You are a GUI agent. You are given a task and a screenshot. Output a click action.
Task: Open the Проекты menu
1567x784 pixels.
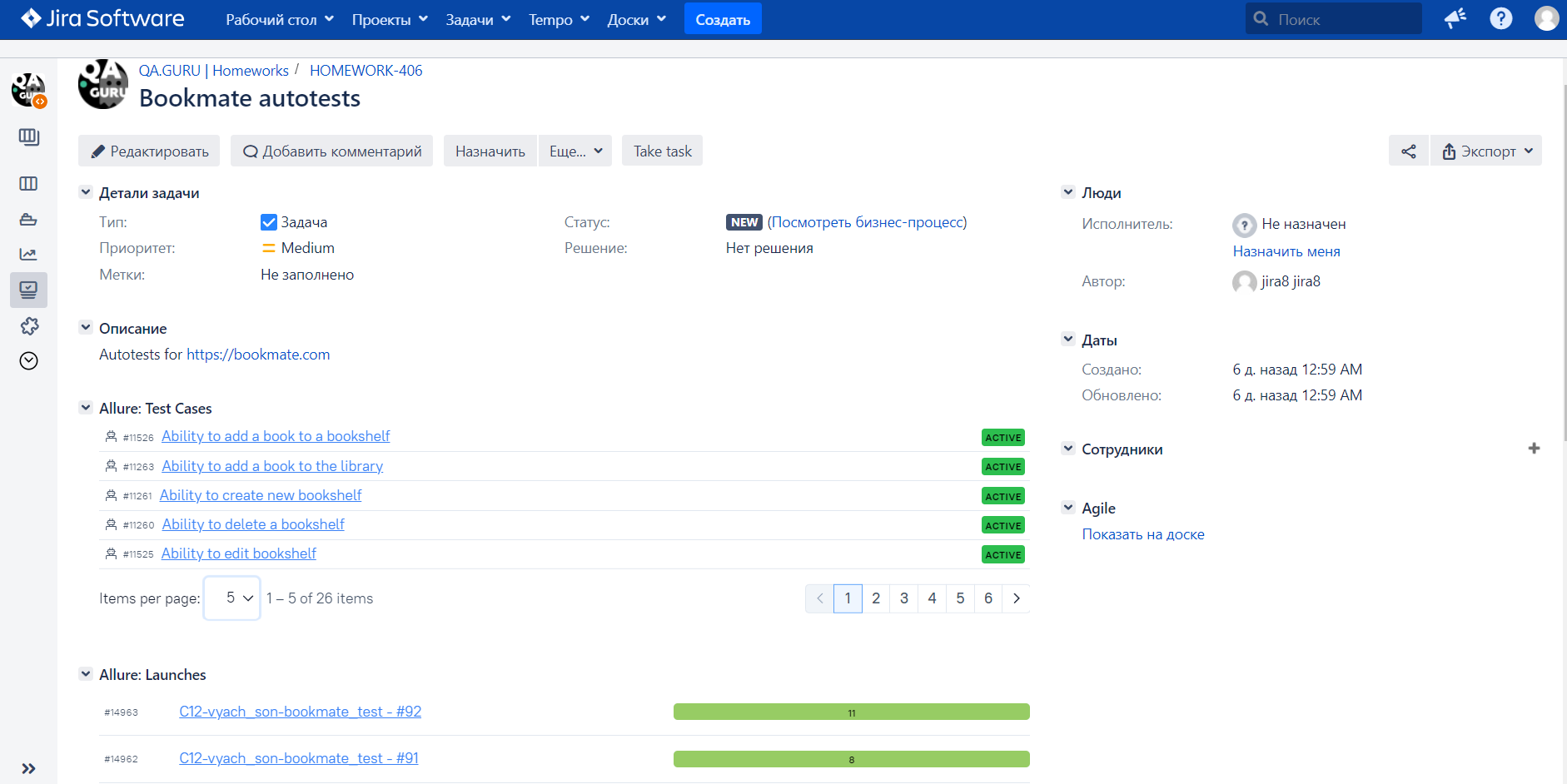coord(390,19)
